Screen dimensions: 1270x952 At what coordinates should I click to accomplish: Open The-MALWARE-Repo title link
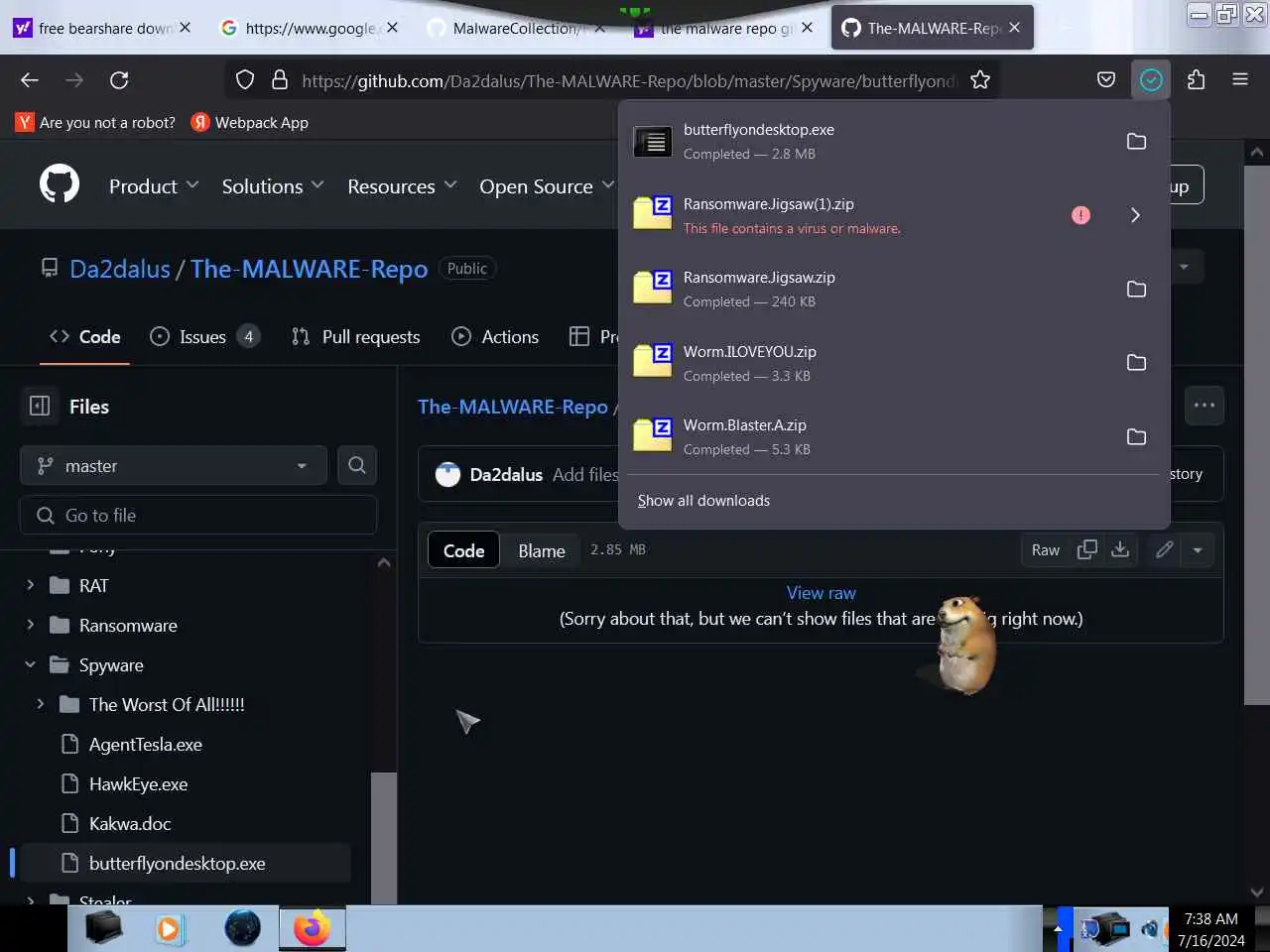click(309, 269)
